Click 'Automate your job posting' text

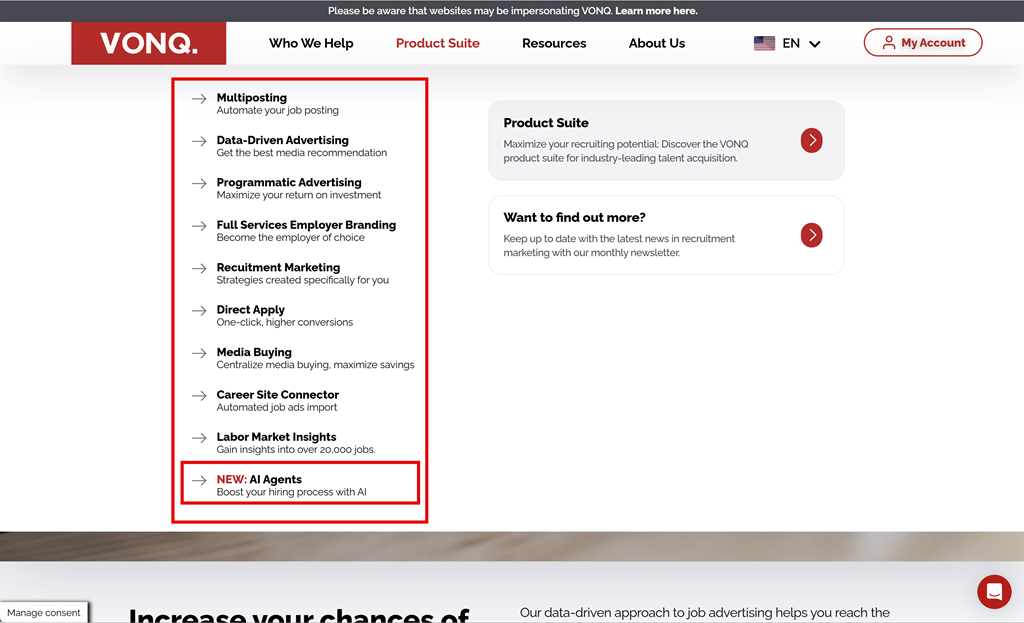(278, 110)
